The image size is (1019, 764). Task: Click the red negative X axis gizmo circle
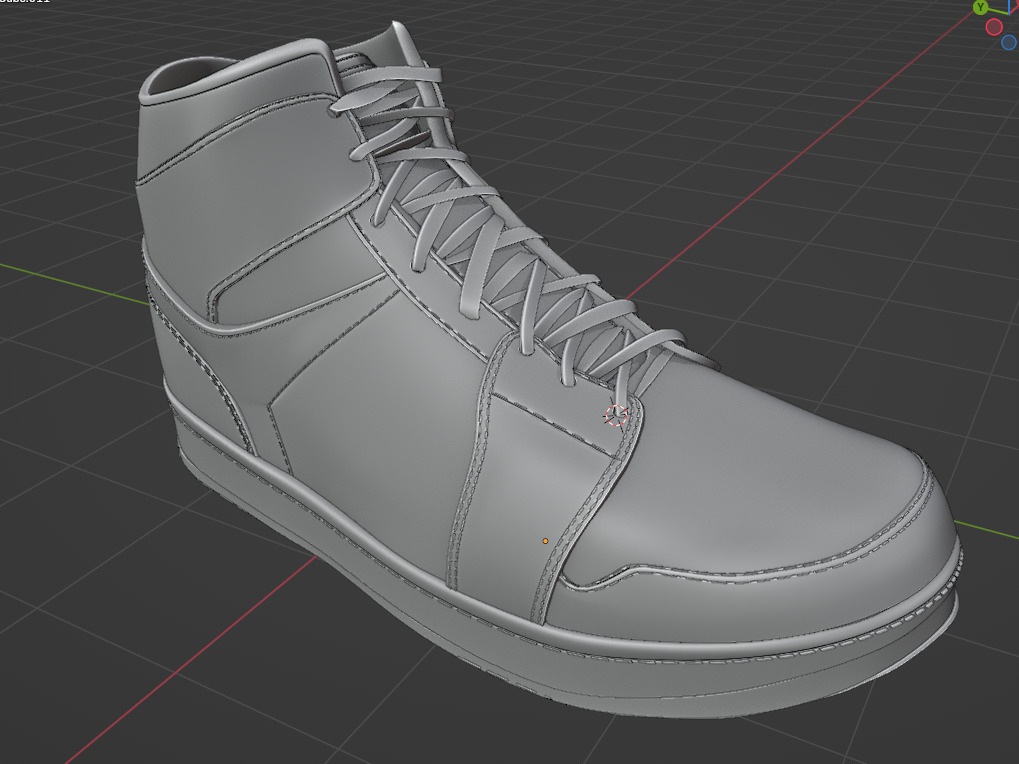pos(994,27)
